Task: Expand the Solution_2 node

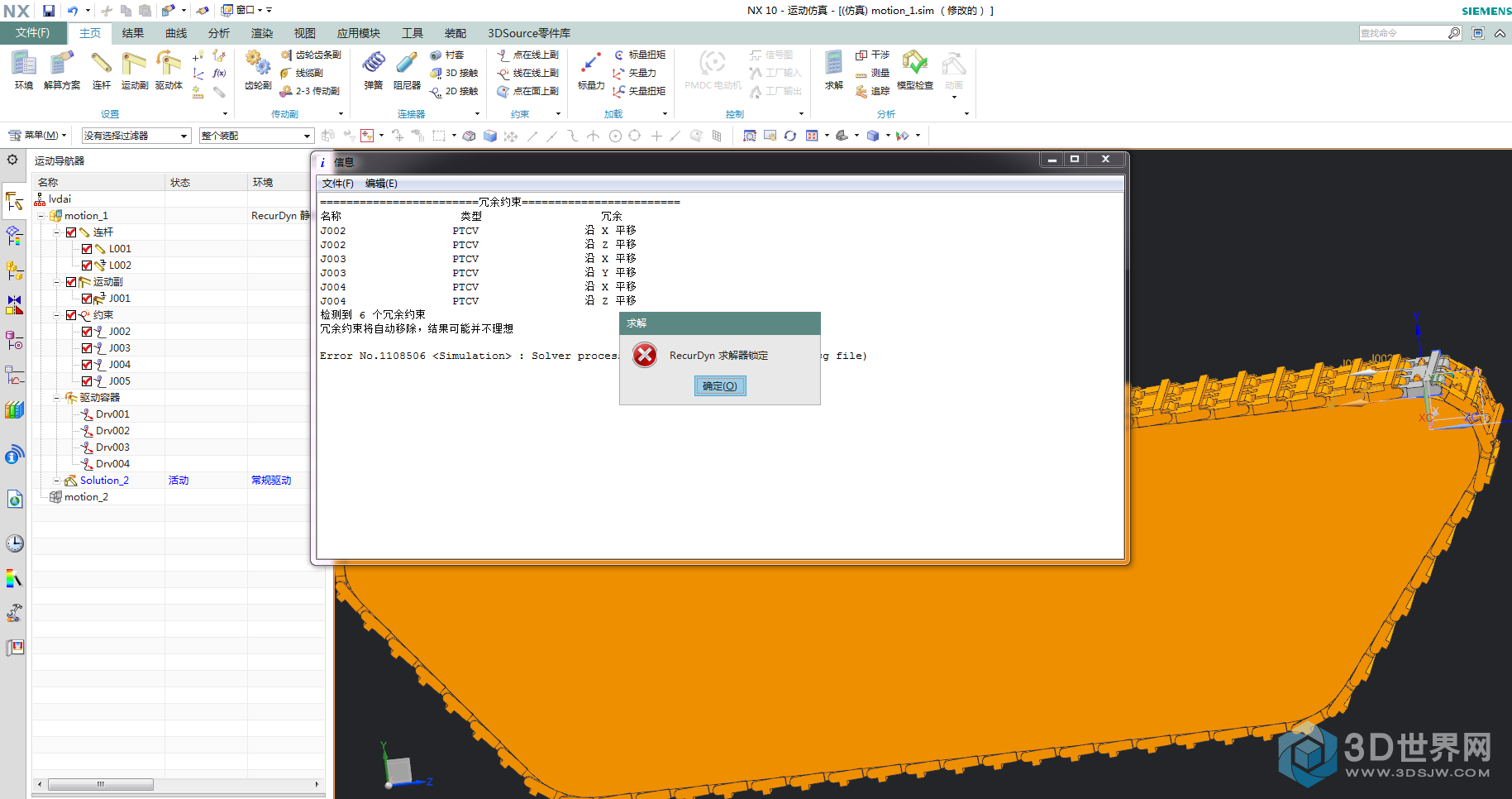Action: pos(56,481)
